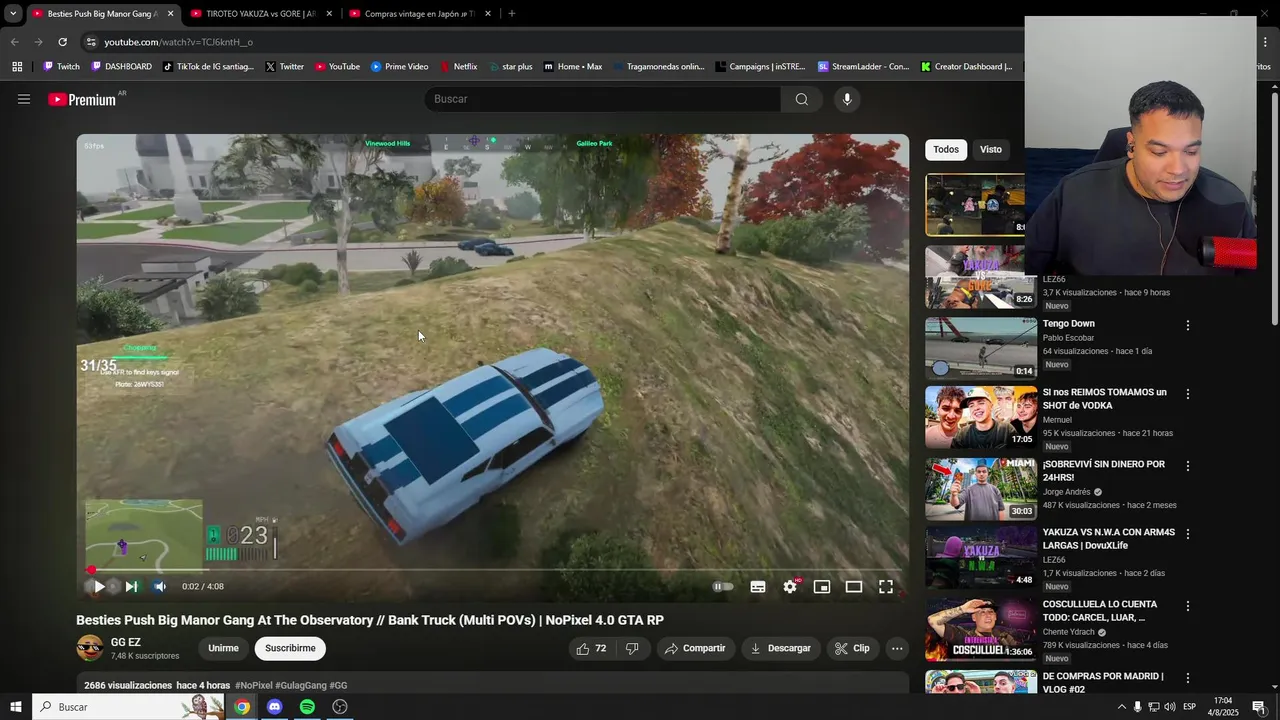
Task: Toggle the autoplay switch in player
Action: (x=723, y=587)
